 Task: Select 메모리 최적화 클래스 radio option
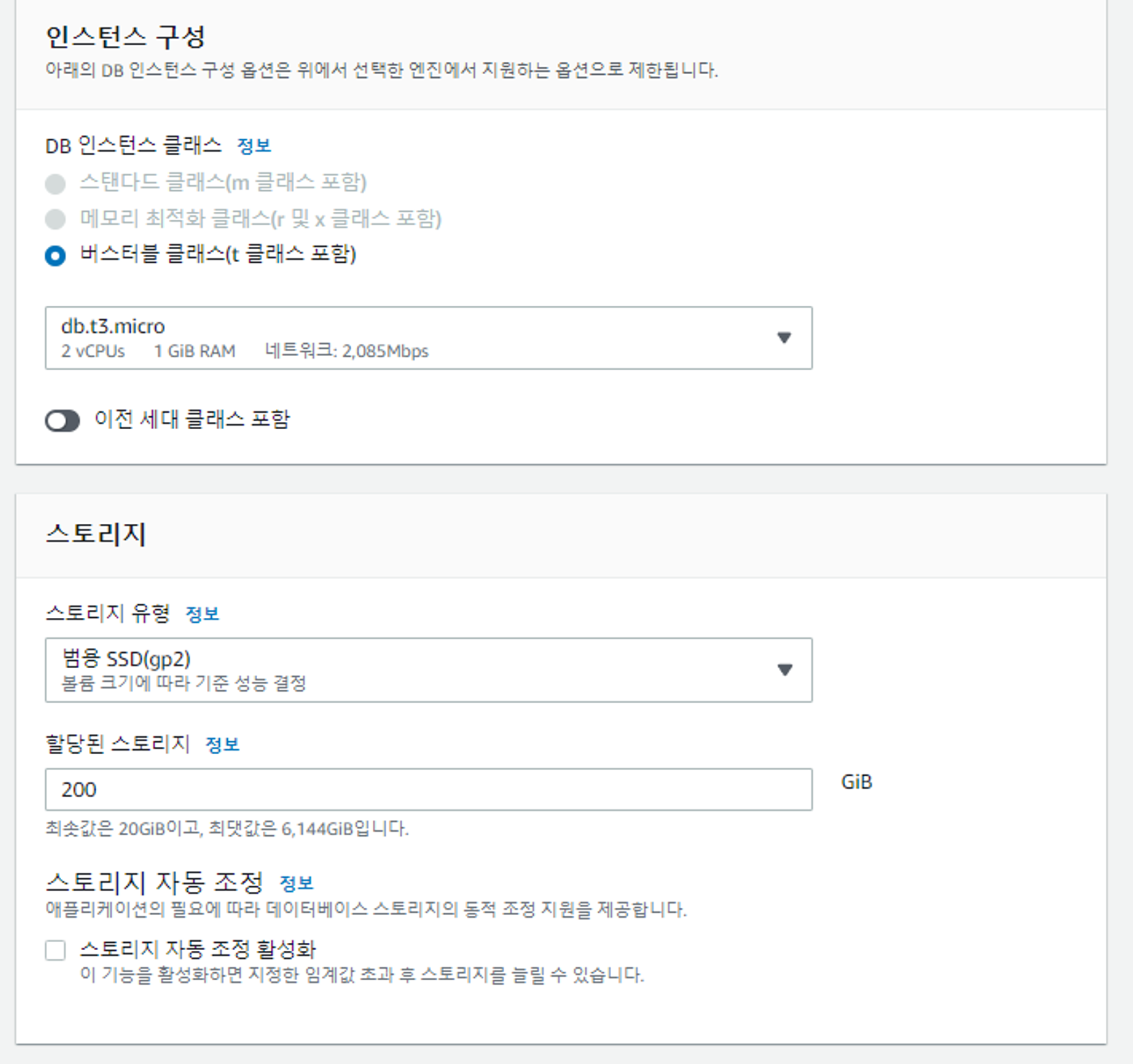click(56, 219)
